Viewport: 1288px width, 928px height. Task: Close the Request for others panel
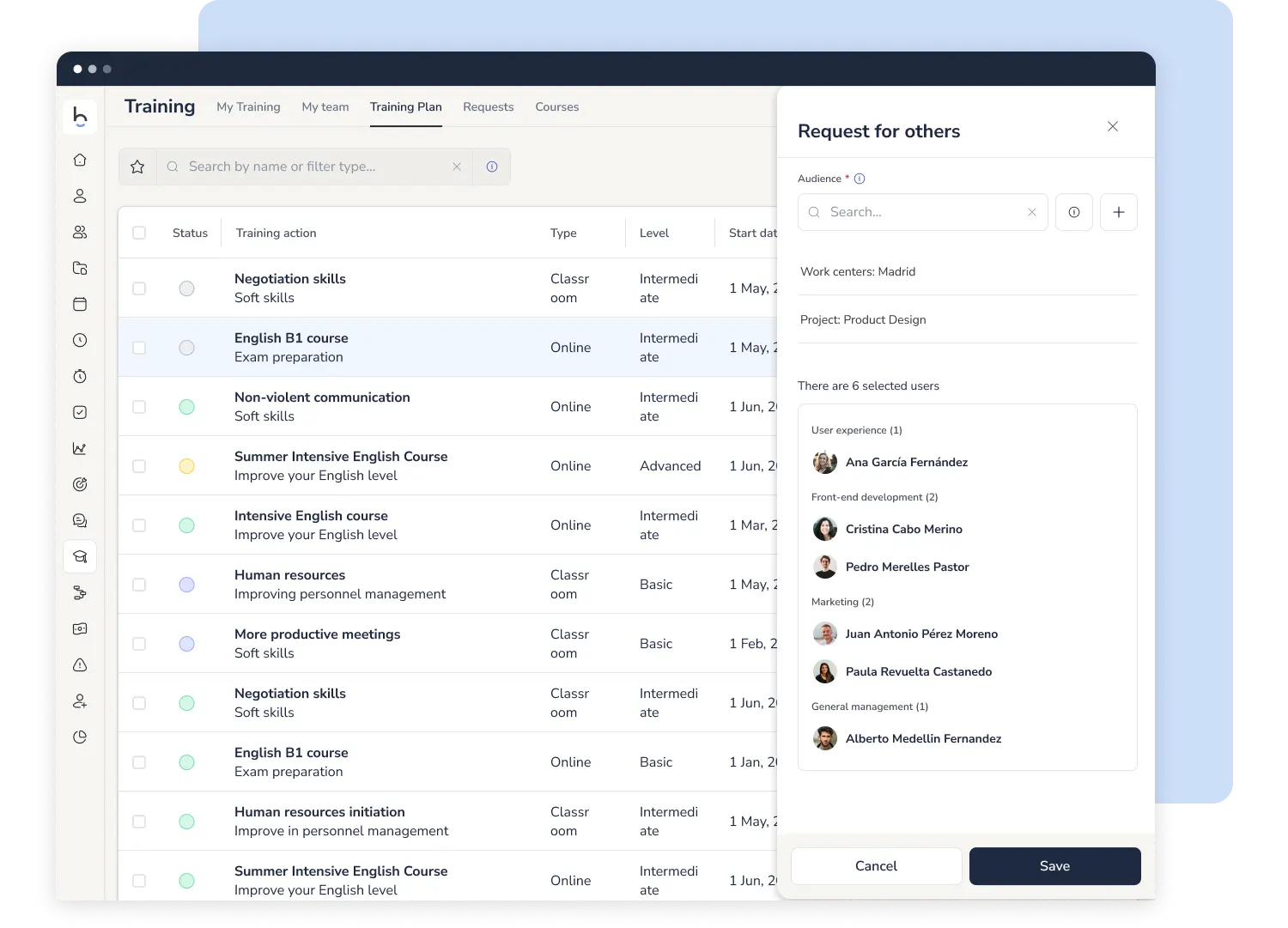(x=1113, y=126)
